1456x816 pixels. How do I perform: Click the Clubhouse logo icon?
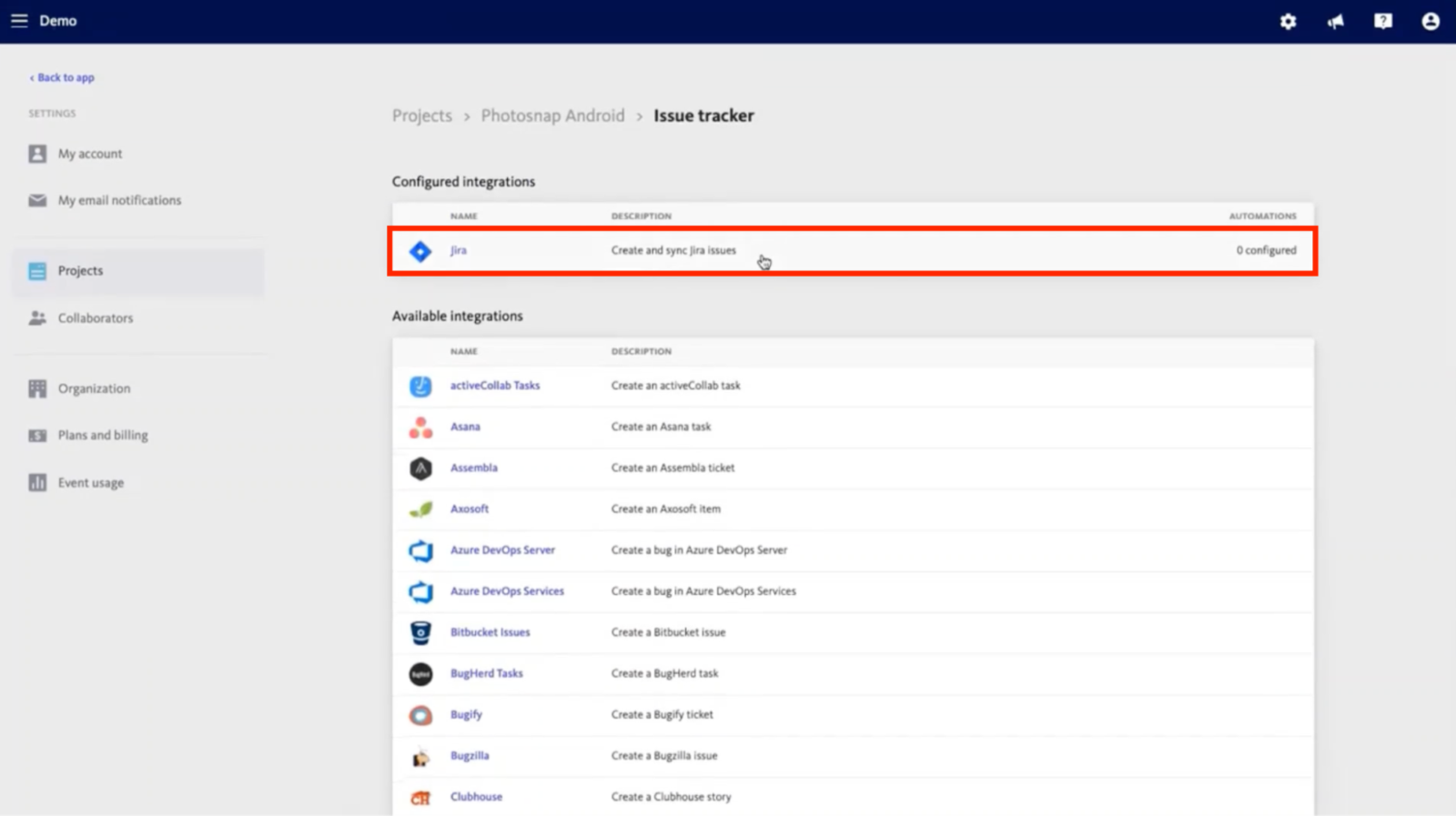(x=420, y=798)
